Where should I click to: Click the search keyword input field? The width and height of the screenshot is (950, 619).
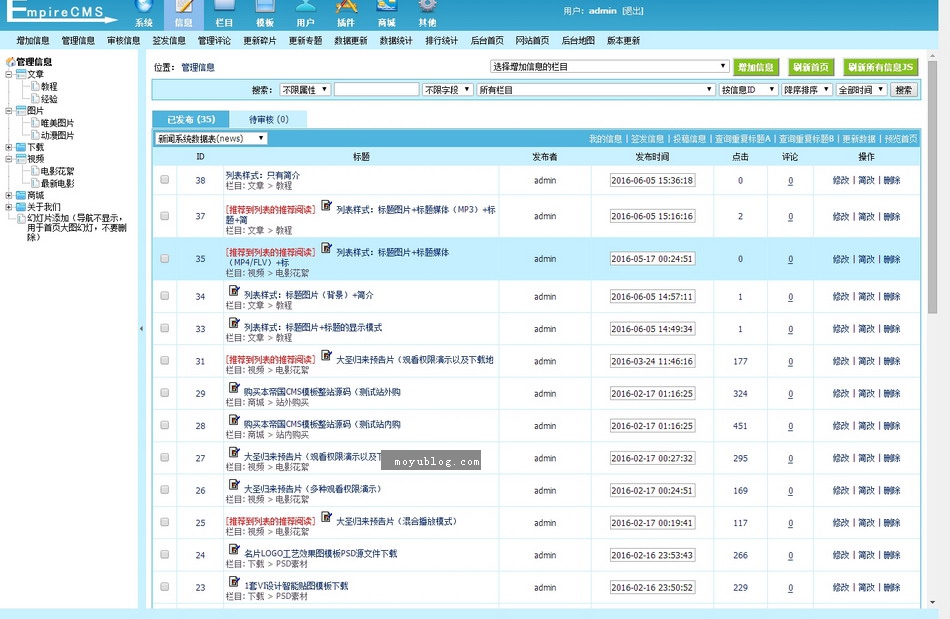point(376,90)
